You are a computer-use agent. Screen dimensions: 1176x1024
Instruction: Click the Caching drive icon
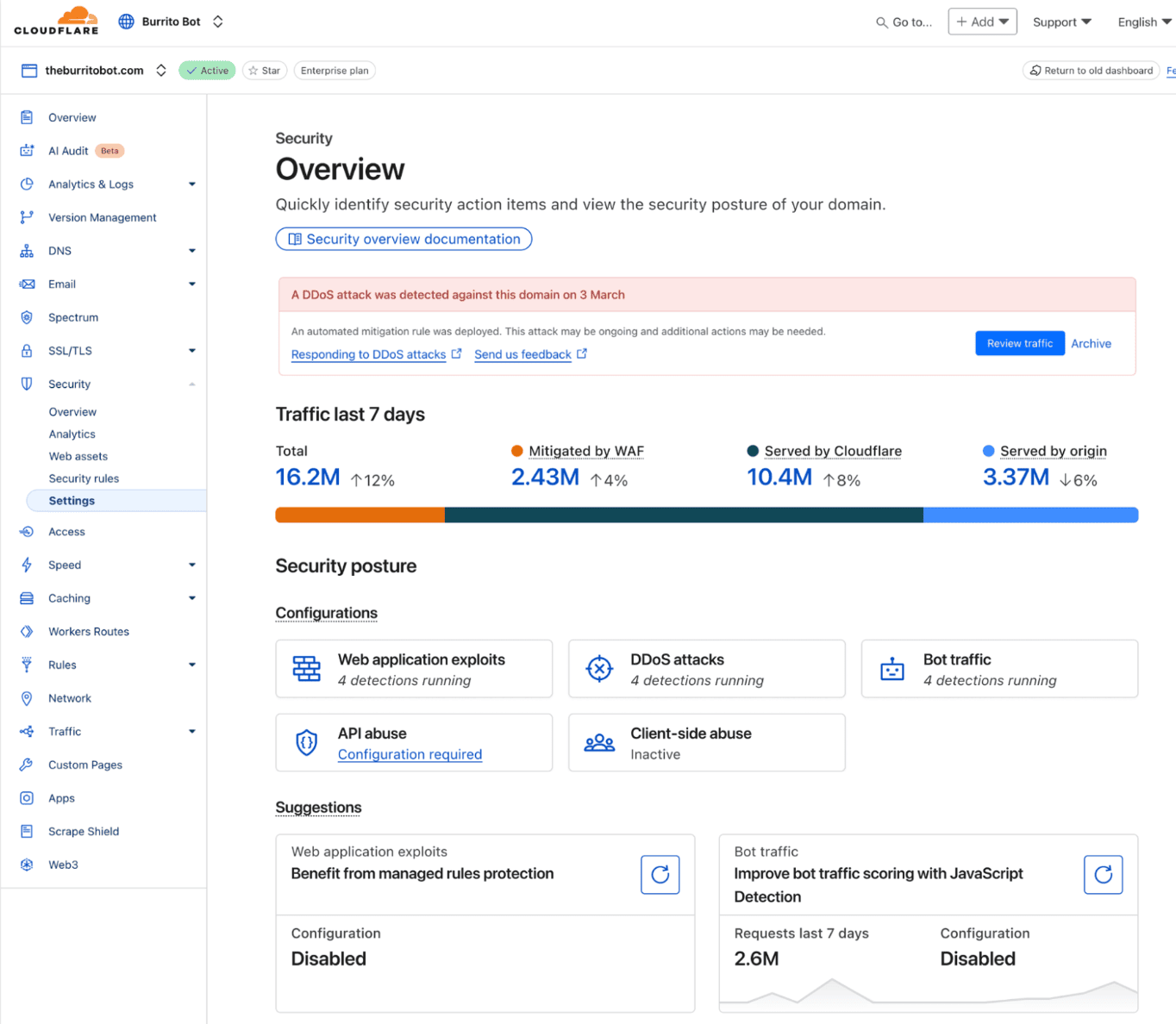[x=27, y=598]
